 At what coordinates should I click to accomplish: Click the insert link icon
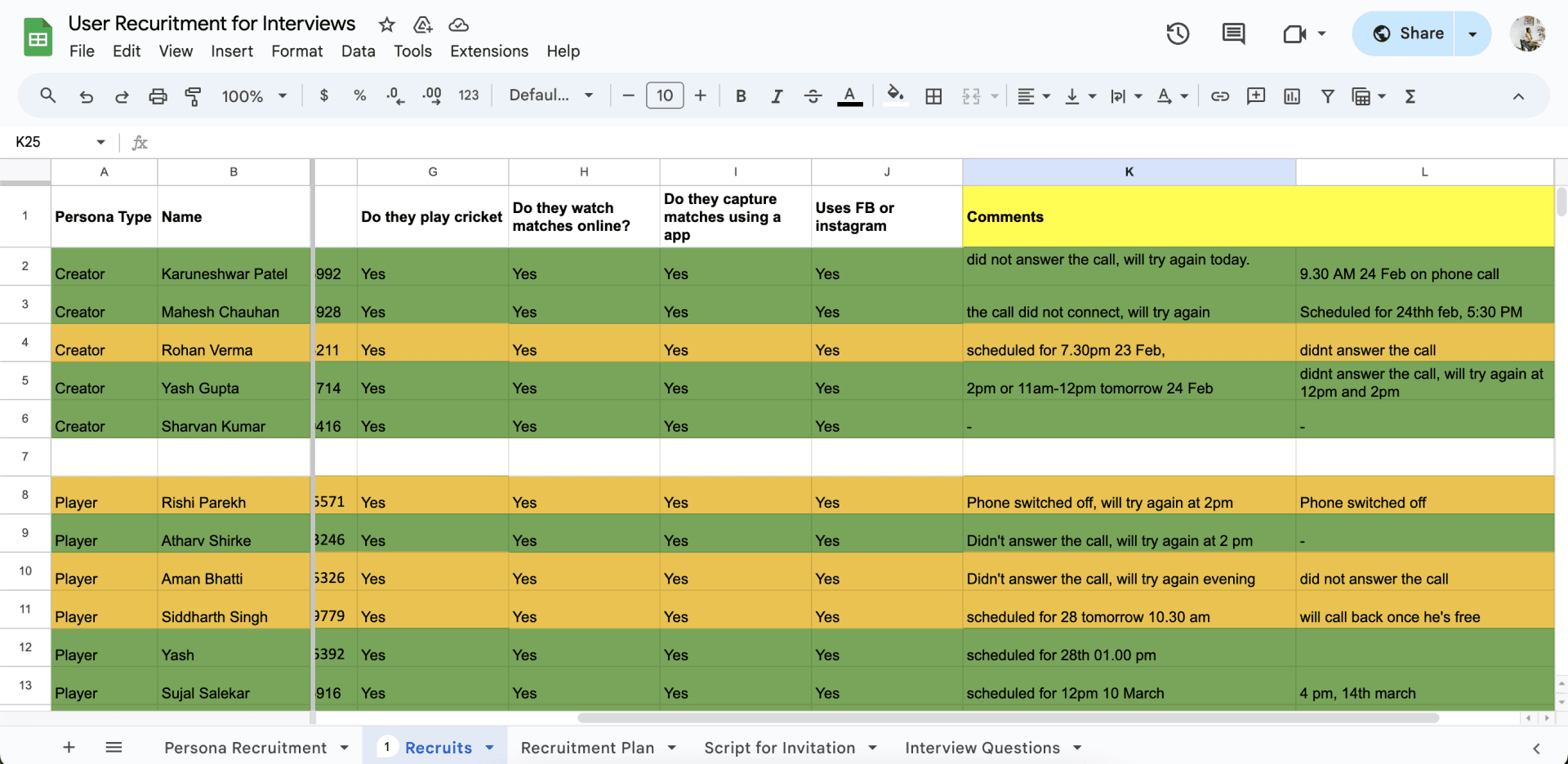click(x=1219, y=96)
